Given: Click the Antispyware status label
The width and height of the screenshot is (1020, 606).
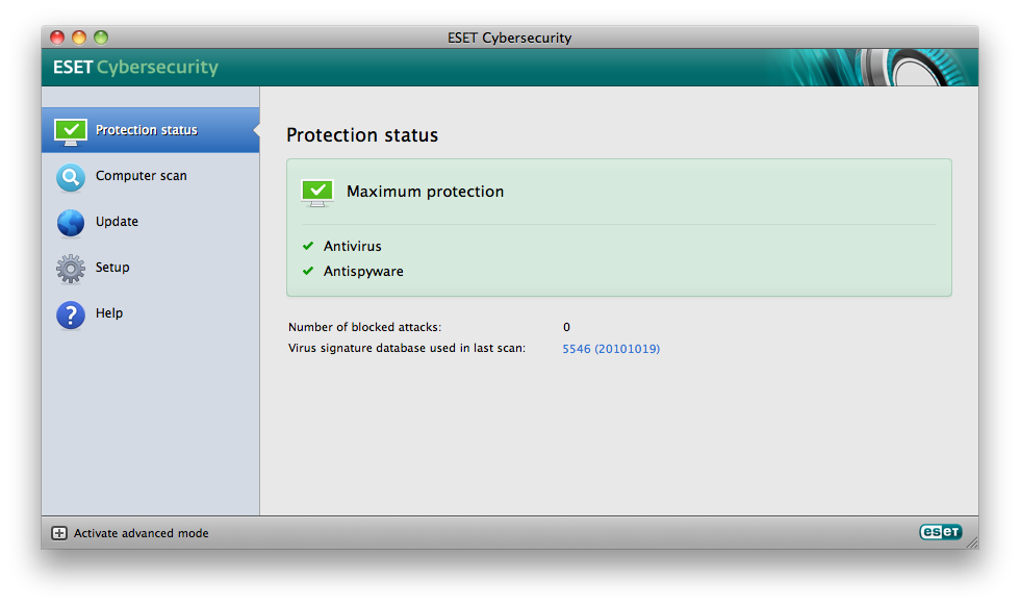Looking at the screenshot, I should pos(363,271).
